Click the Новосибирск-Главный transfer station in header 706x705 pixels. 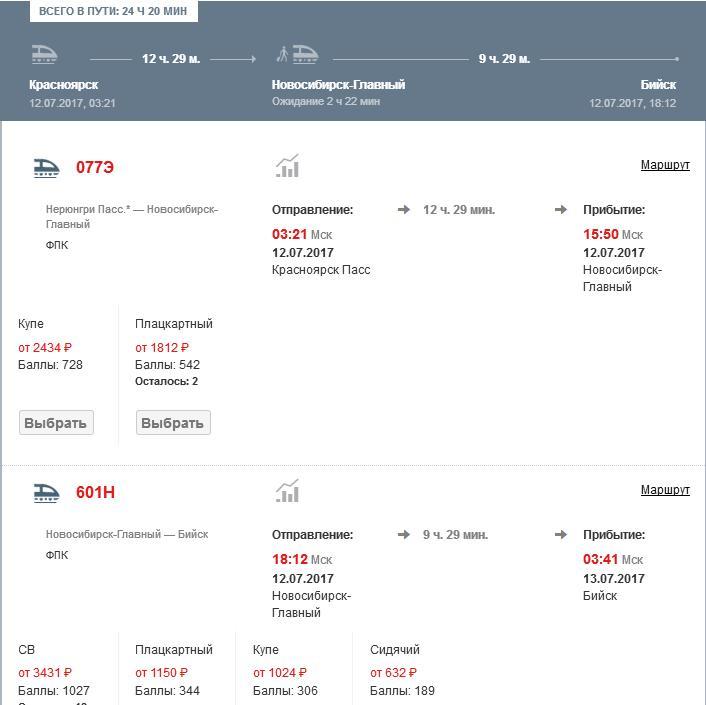pyautogui.click(x=338, y=85)
